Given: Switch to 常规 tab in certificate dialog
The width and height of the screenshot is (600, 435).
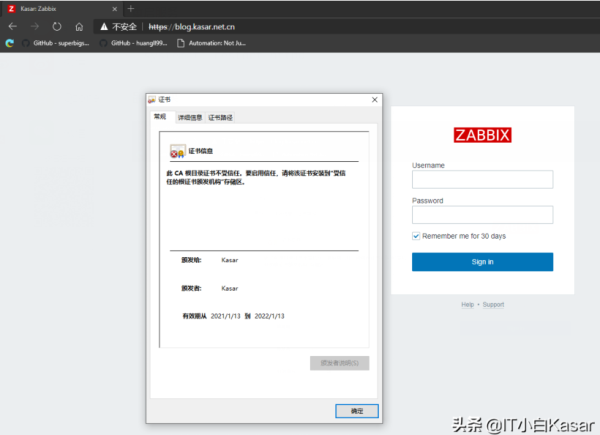Looking at the screenshot, I should (160, 117).
